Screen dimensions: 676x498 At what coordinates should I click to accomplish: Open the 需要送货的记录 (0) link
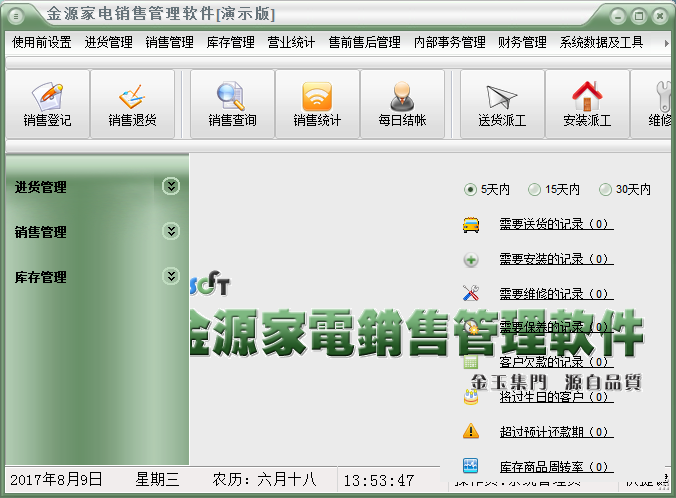pyautogui.click(x=556, y=224)
